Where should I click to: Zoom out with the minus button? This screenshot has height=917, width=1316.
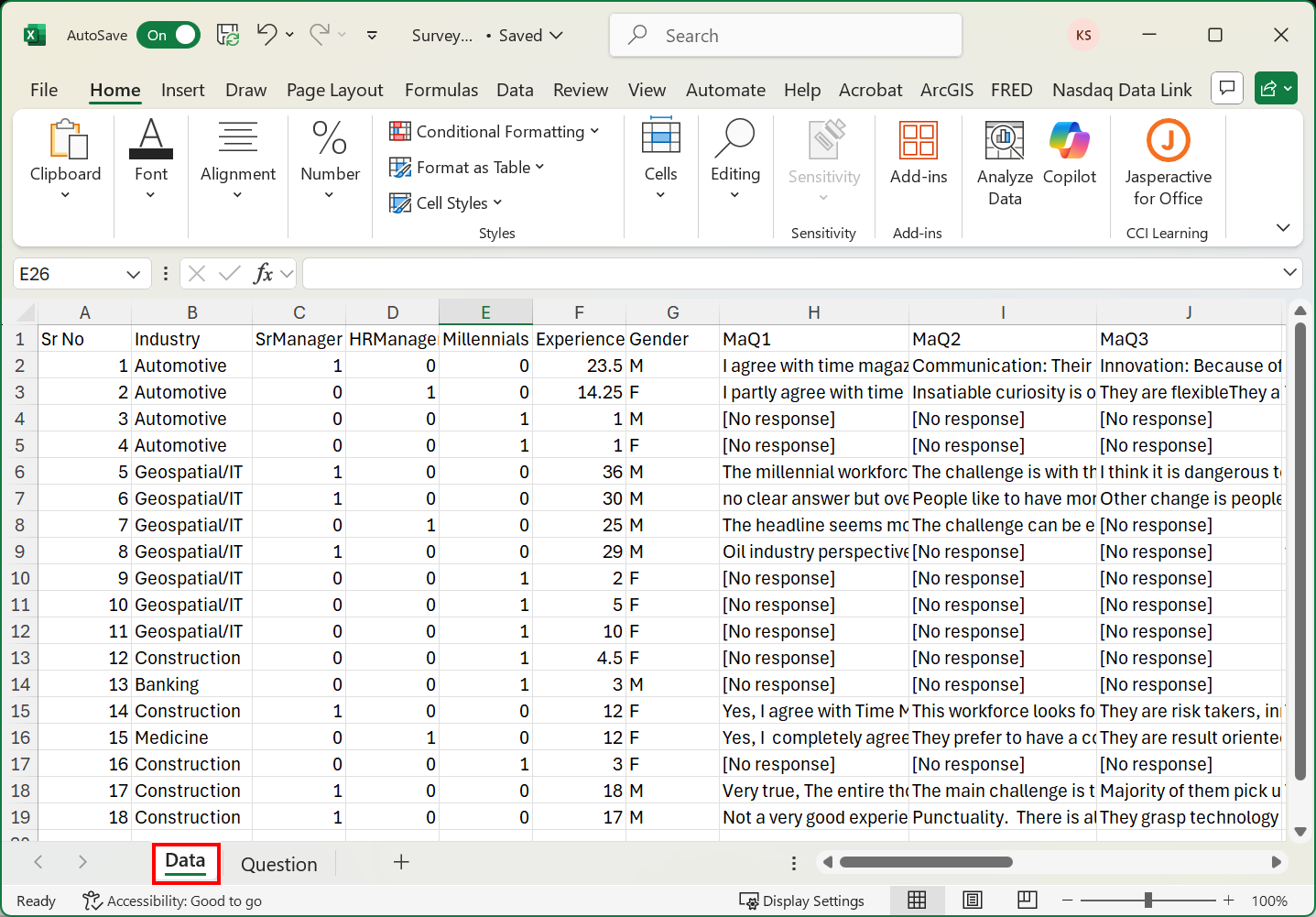click(1066, 901)
